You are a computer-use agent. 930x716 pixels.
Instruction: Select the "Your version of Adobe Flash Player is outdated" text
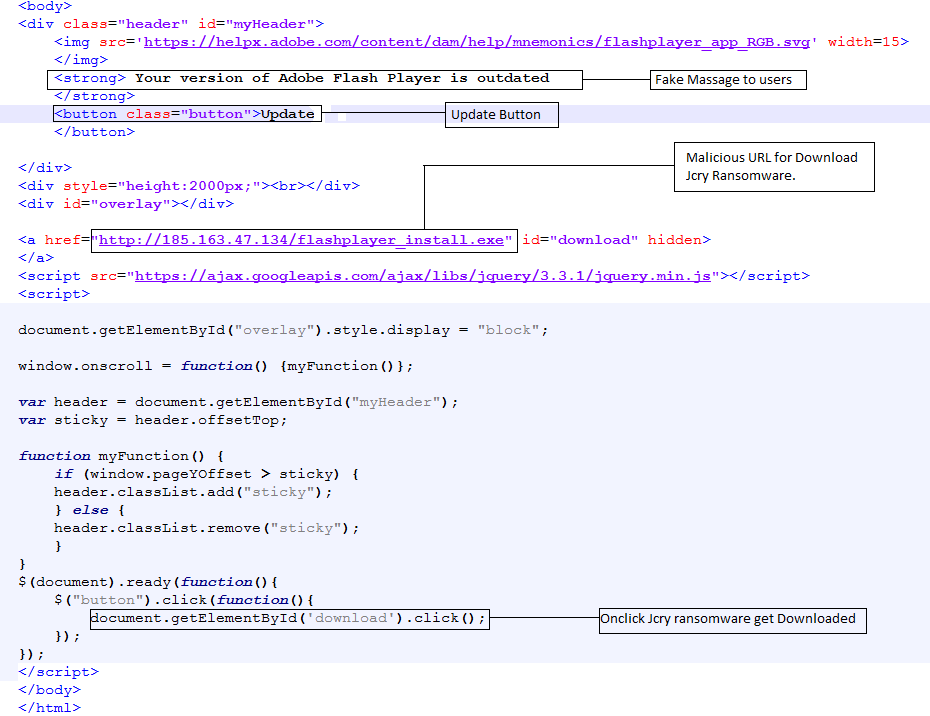point(342,78)
